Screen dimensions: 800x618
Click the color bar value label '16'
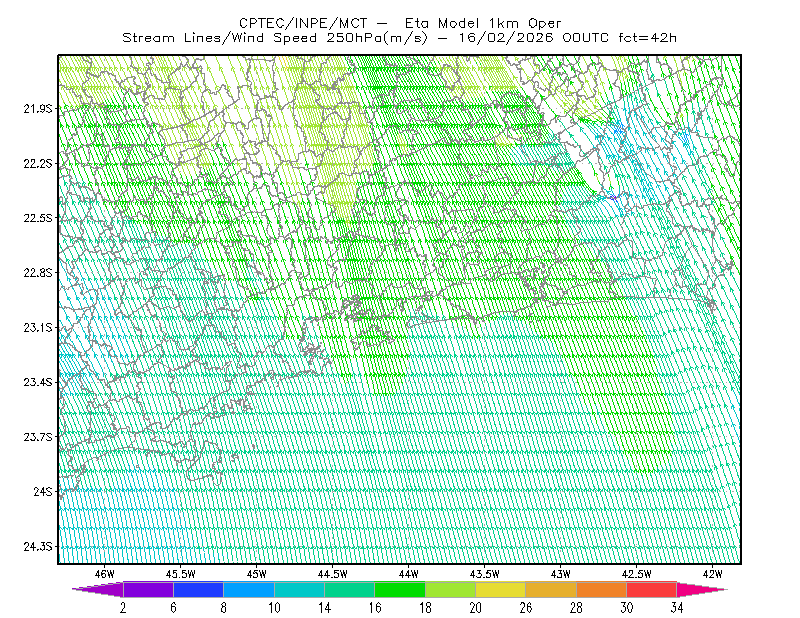tap(375, 608)
